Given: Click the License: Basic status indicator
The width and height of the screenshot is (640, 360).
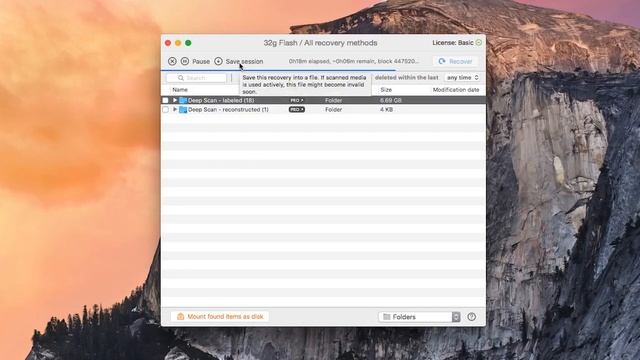Looking at the screenshot, I should pyautogui.click(x=479, y=42).
